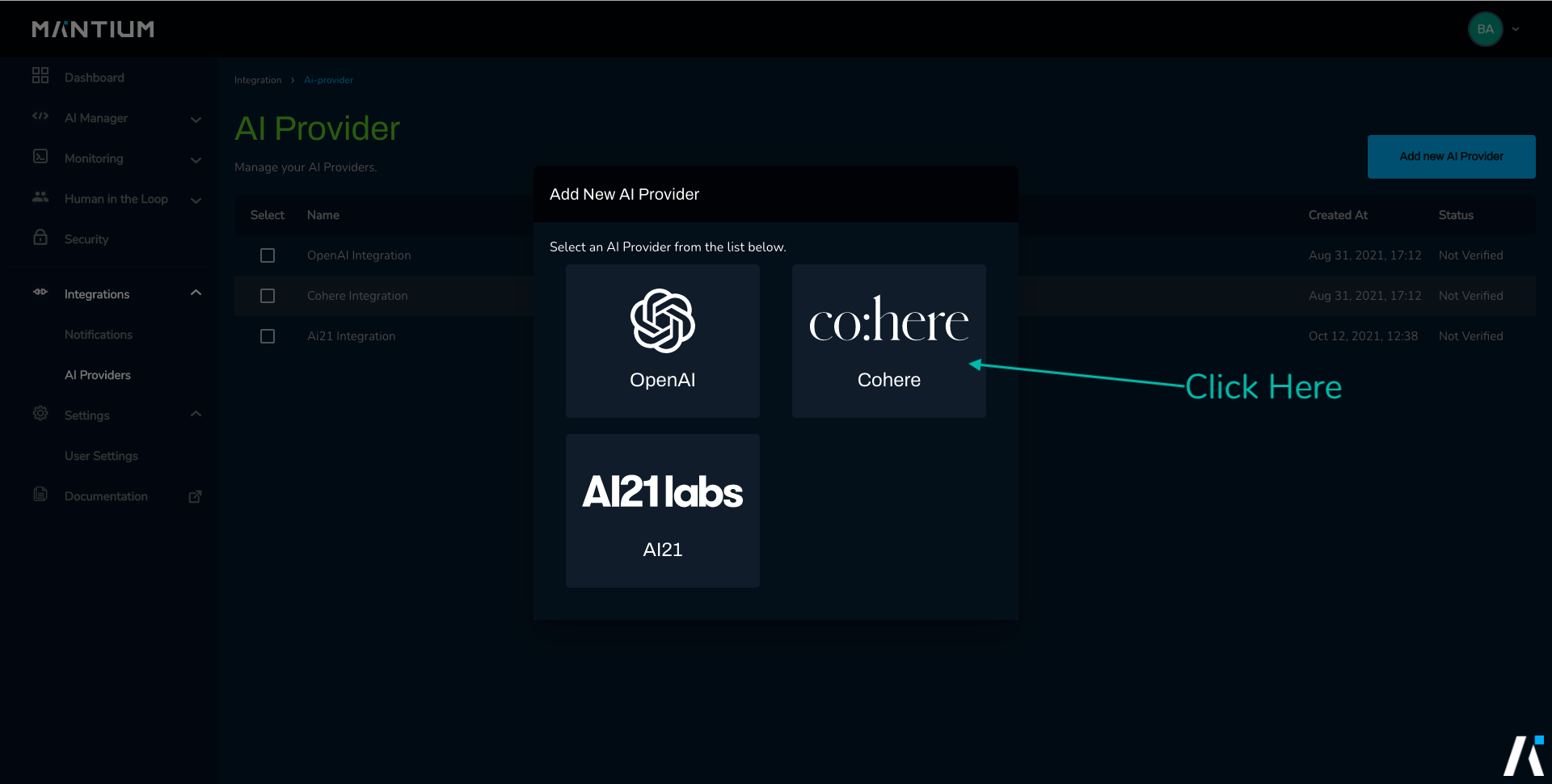Select the Cohere provider card
The height and width of the screenshot is (784, 1552).
pos(889,341)
